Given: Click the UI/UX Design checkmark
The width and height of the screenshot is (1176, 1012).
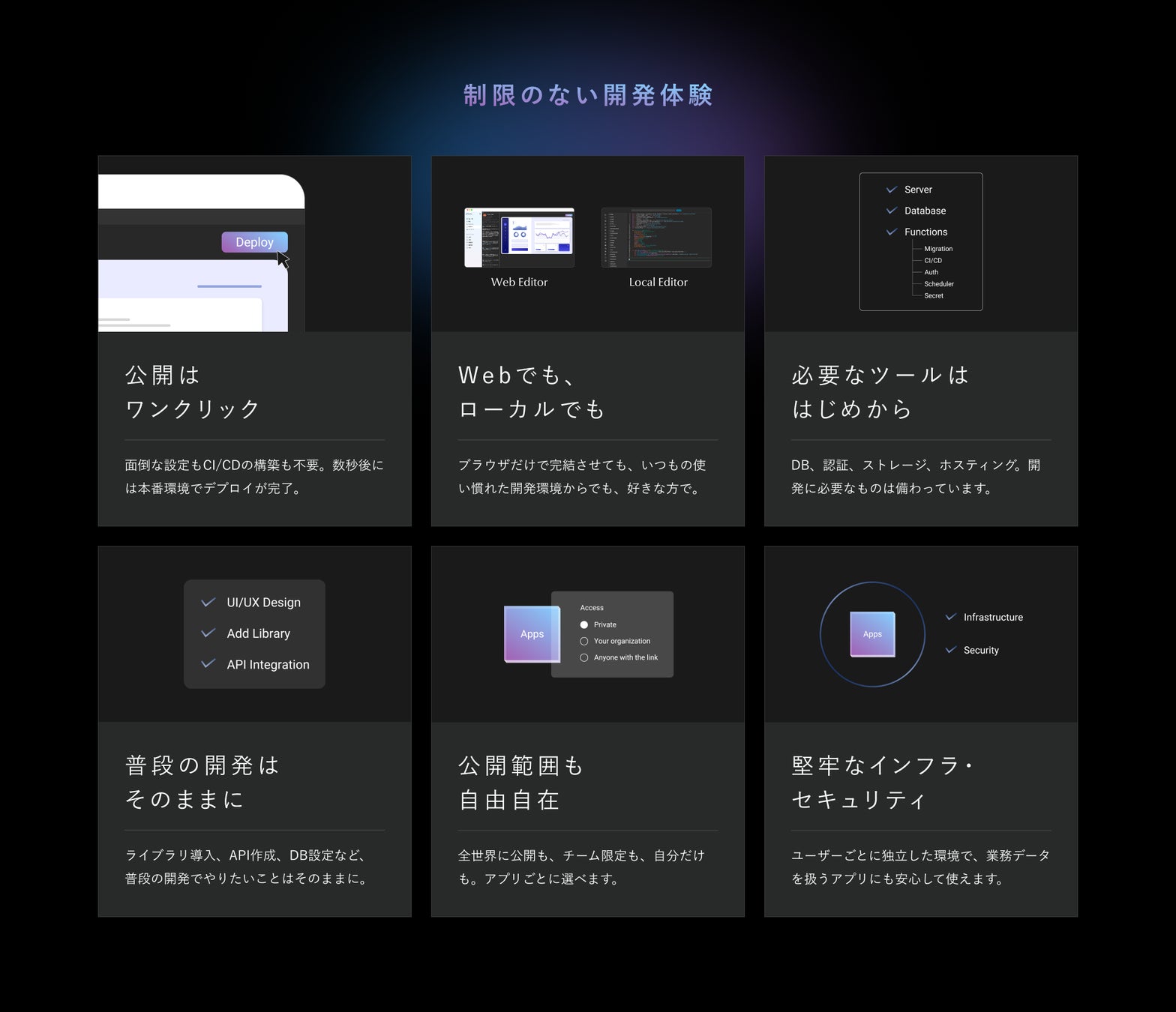Looking at the screenshot, I should (208, 602).
